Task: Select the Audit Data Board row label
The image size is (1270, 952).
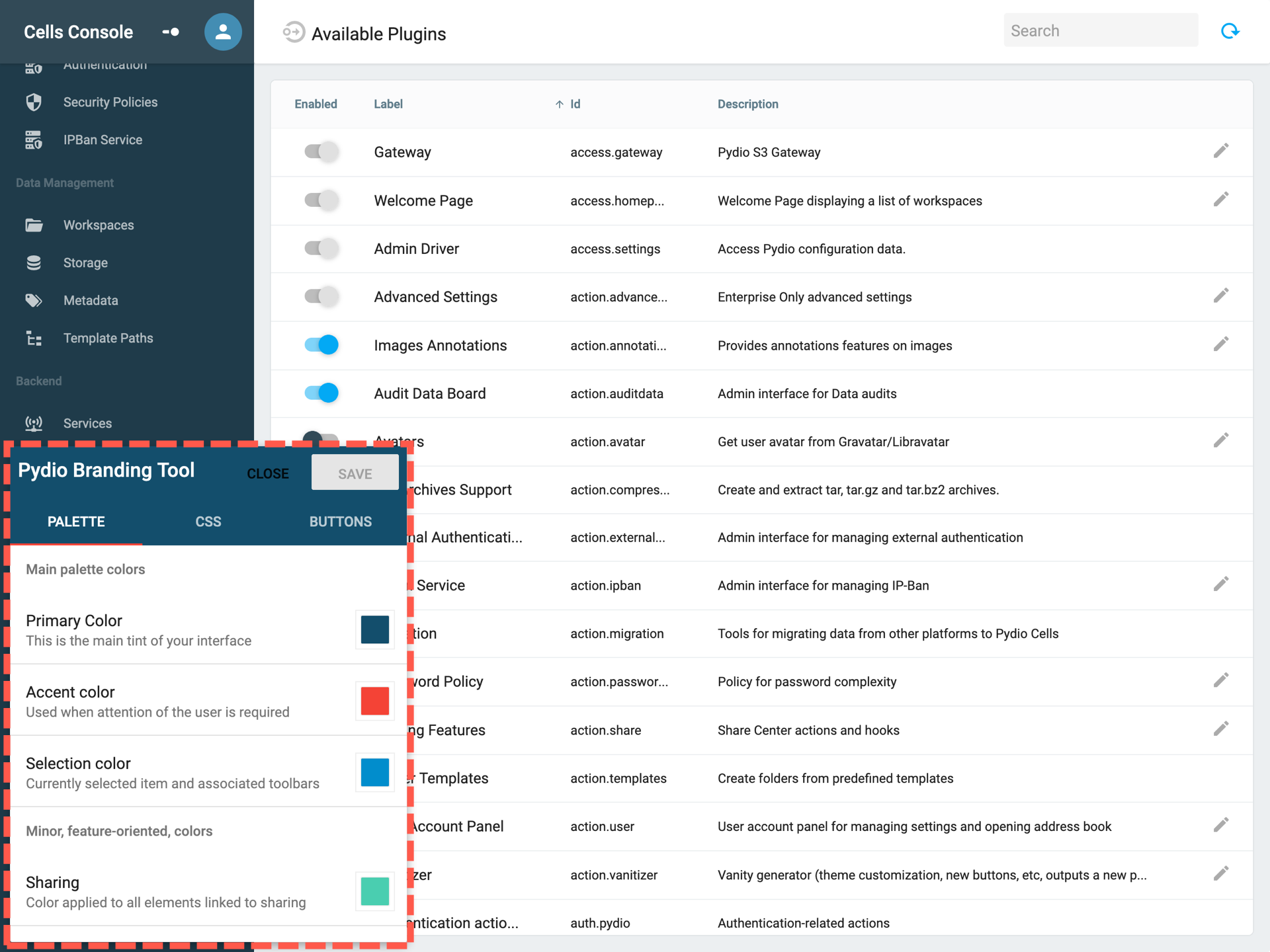Action: tap(430, 393)
